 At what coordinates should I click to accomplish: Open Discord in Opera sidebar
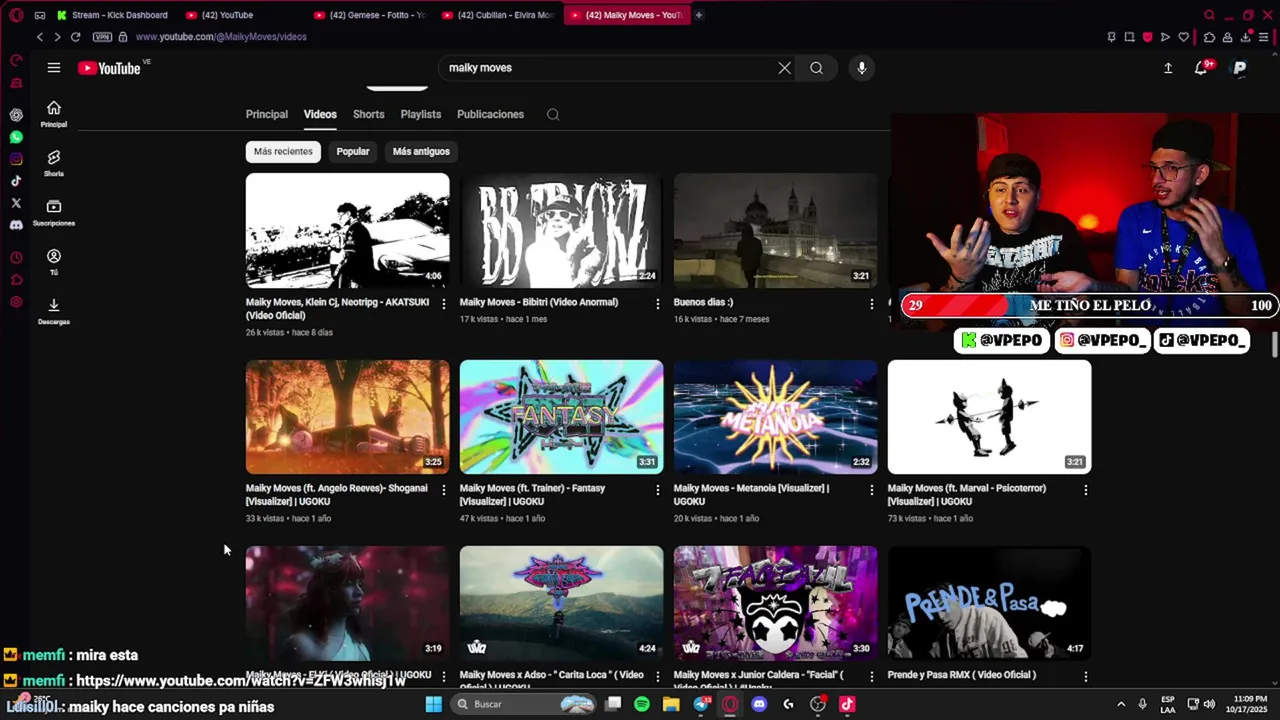16,225
